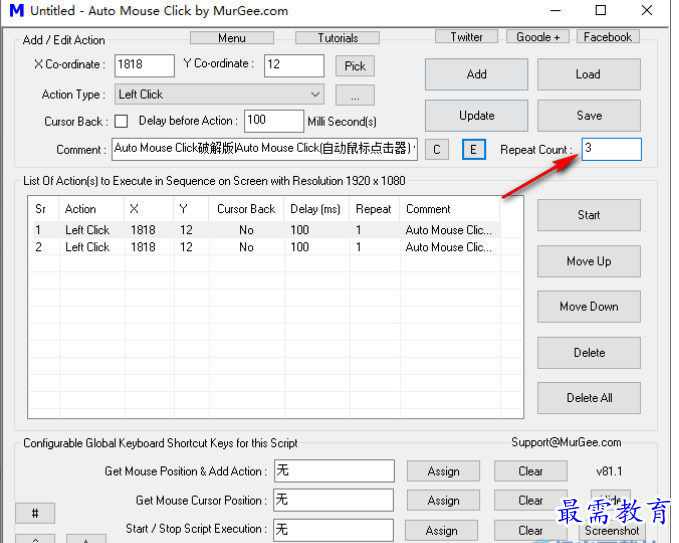Minimize the Auto Mouse Click window

coord(556,10)
